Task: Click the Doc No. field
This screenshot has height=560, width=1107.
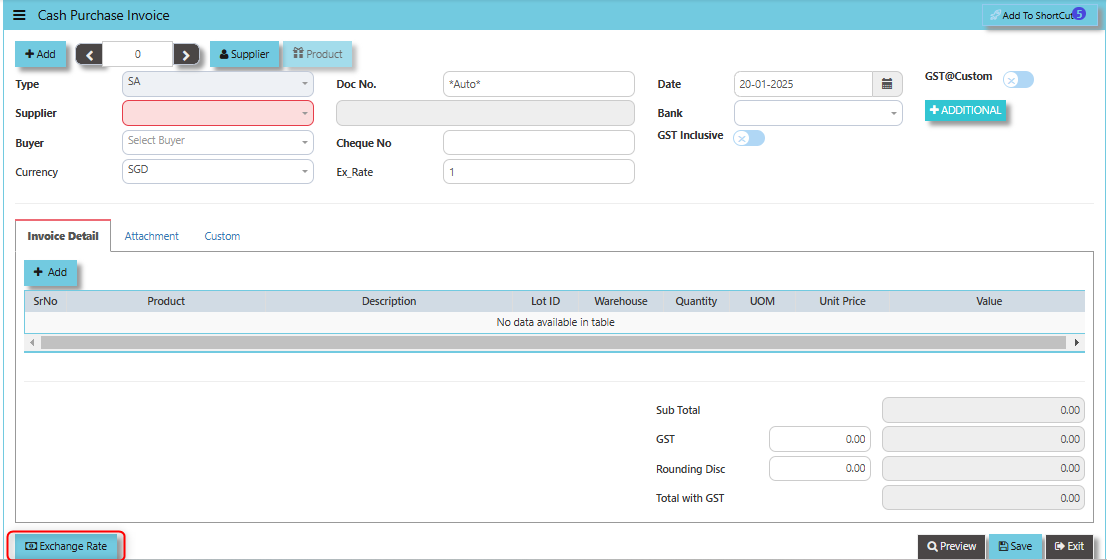Action: [x=539, y=84]
